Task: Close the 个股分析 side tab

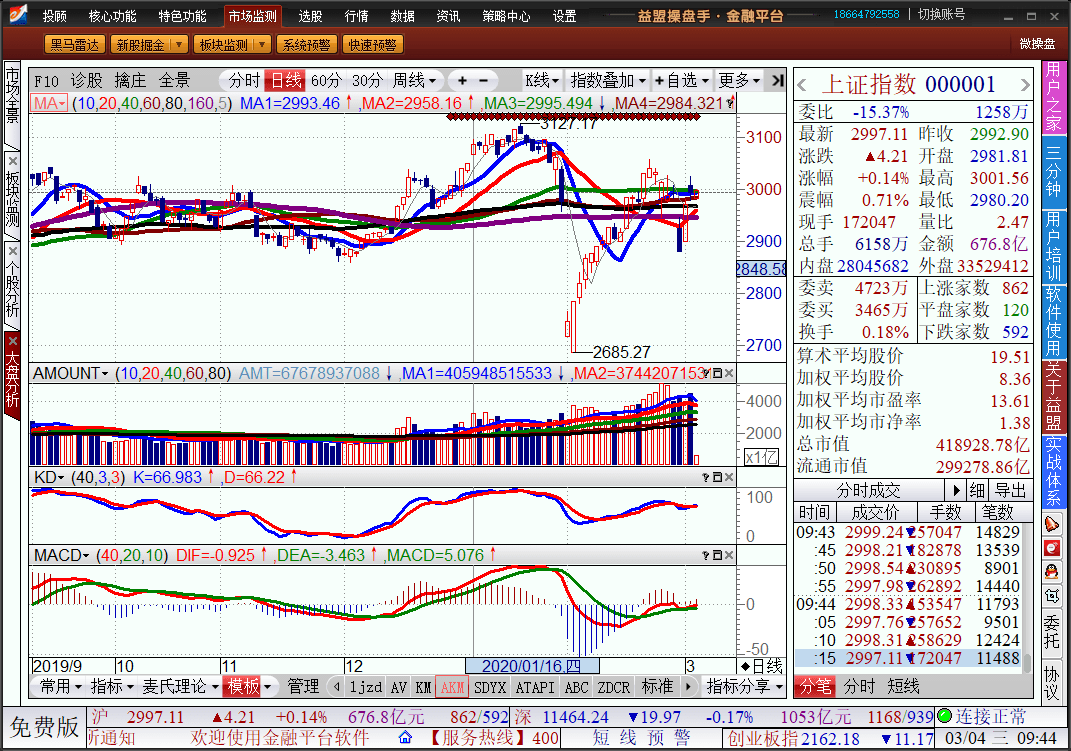Action: [x=12, y=249]
